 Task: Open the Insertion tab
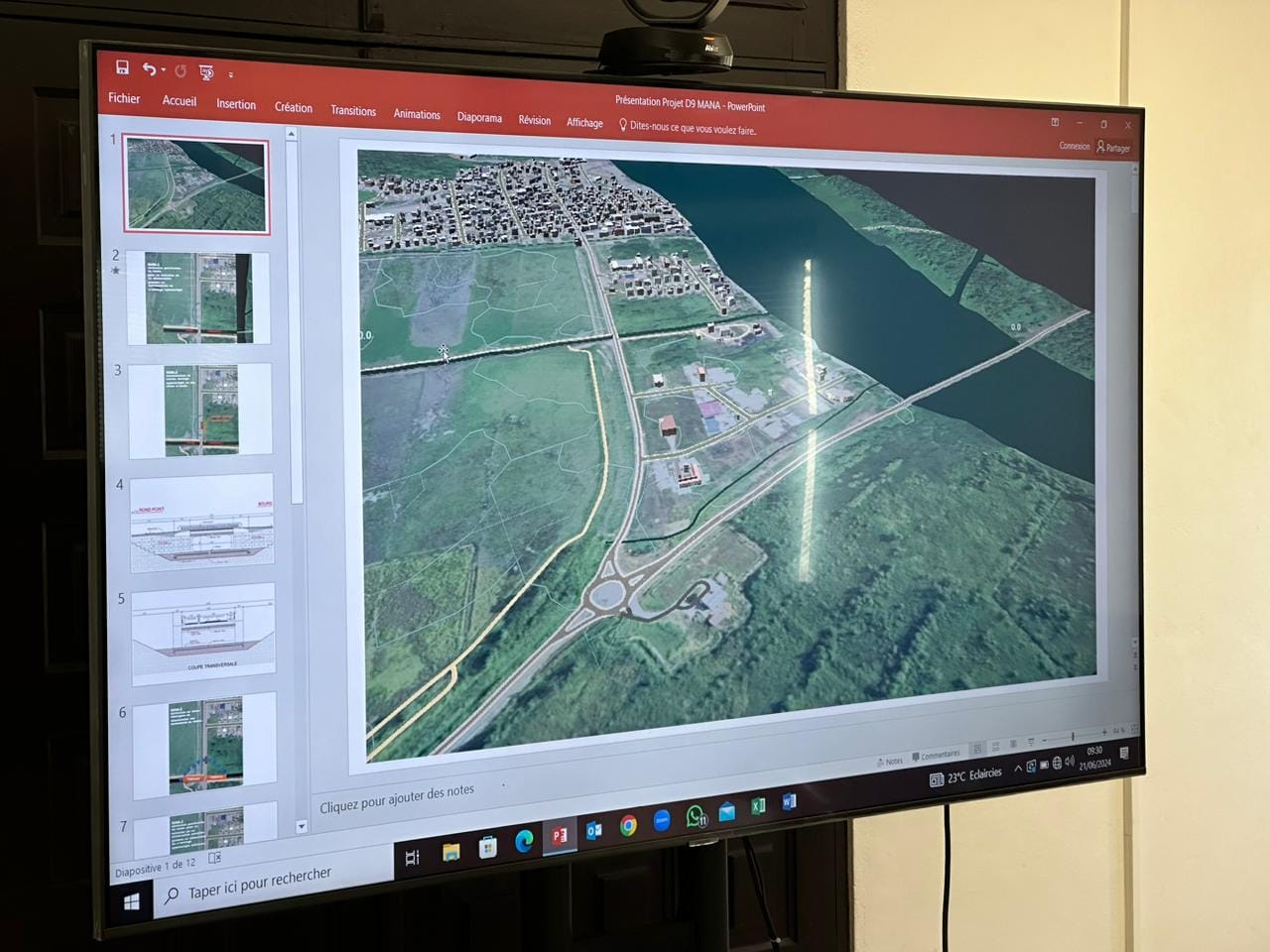pos(236,104)
